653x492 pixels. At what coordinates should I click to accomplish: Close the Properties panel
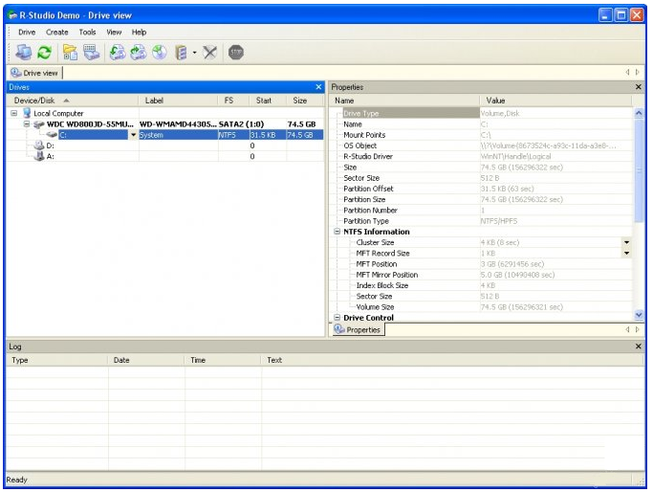tap(638, 87)
